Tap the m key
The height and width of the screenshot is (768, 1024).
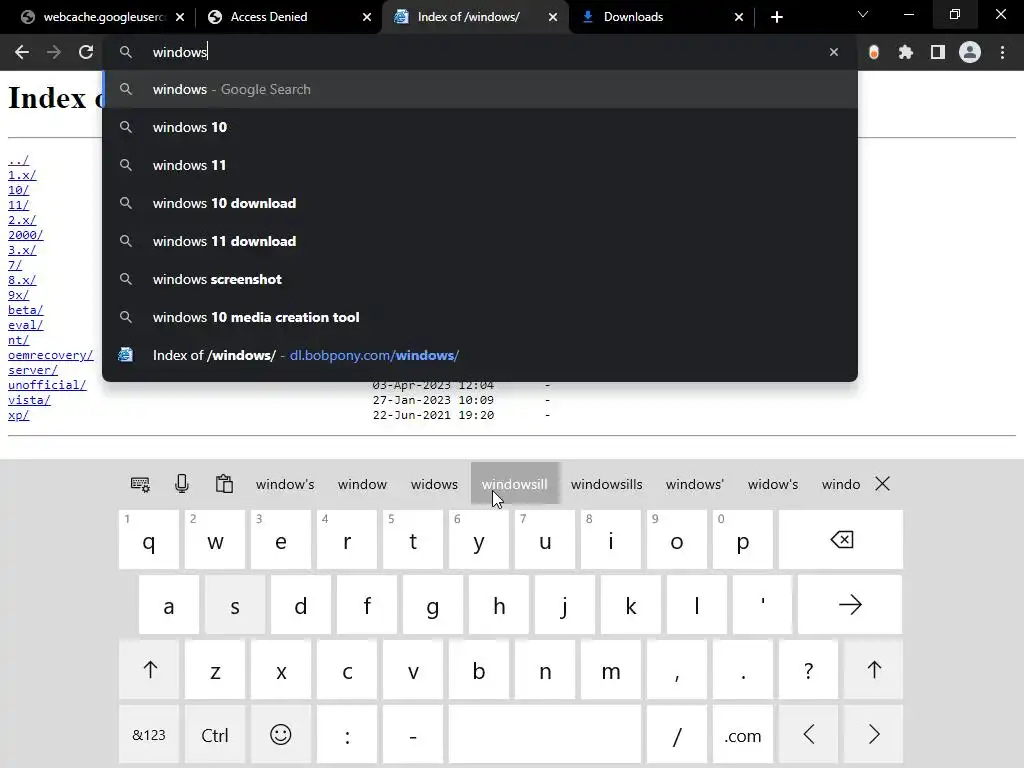pos(611,670)
